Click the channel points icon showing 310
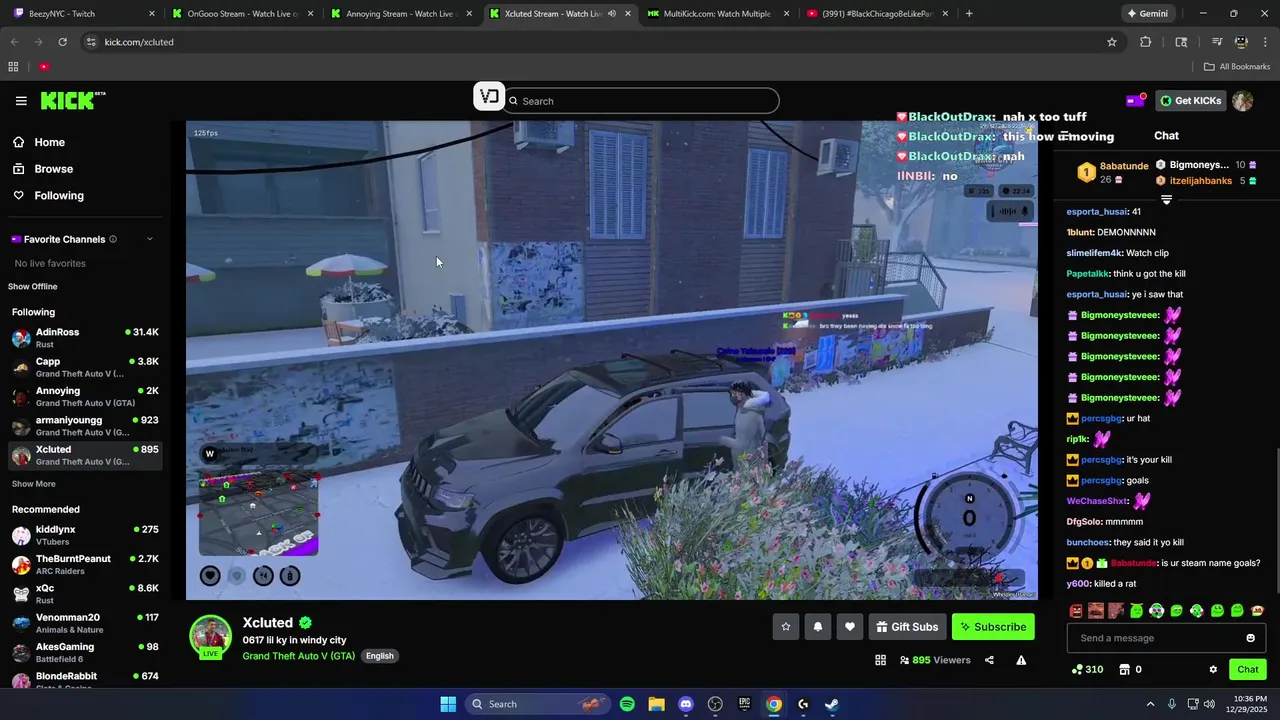Screen dimensions: 1280x720 pos(1087,669)
